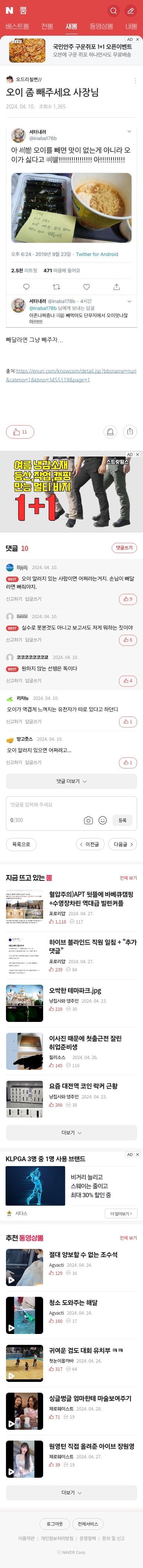The width and height of the screenshot is (143, 1568).
Task: Click the tweet's retweet icon
Action: point(56,287)
